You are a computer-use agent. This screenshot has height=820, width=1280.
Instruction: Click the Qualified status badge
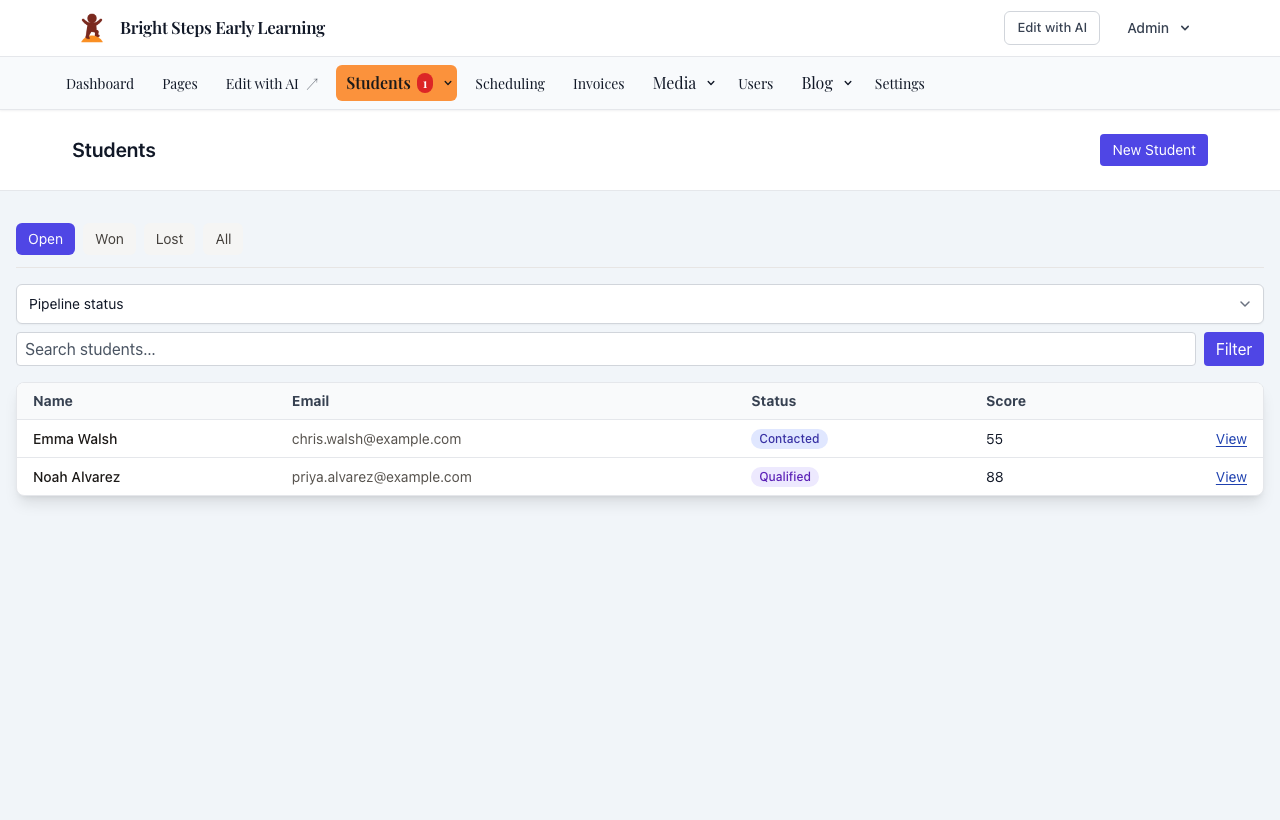click(x=785, y=477)
